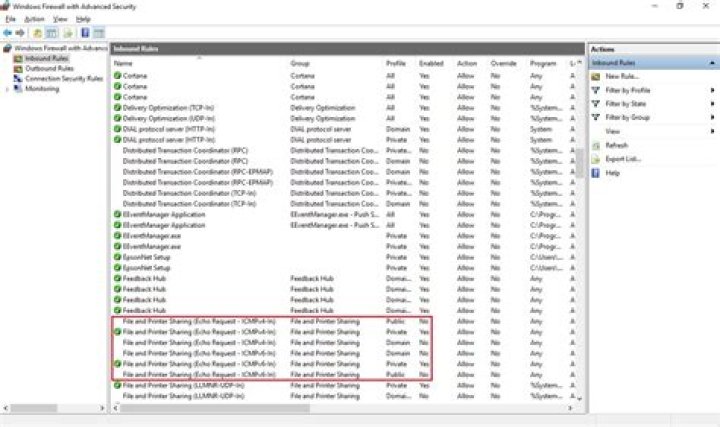The height and width of the screenshot is (427, 720).
Task: Select the Monitoring icon in tree
Action: pos(18,89)
